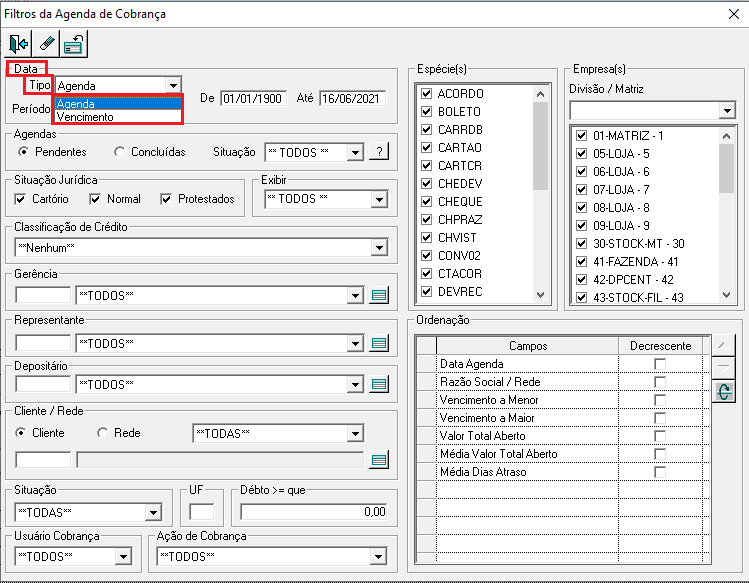Close the Filtros da Agenda window

pyautogui.click(x=734, y=14)
